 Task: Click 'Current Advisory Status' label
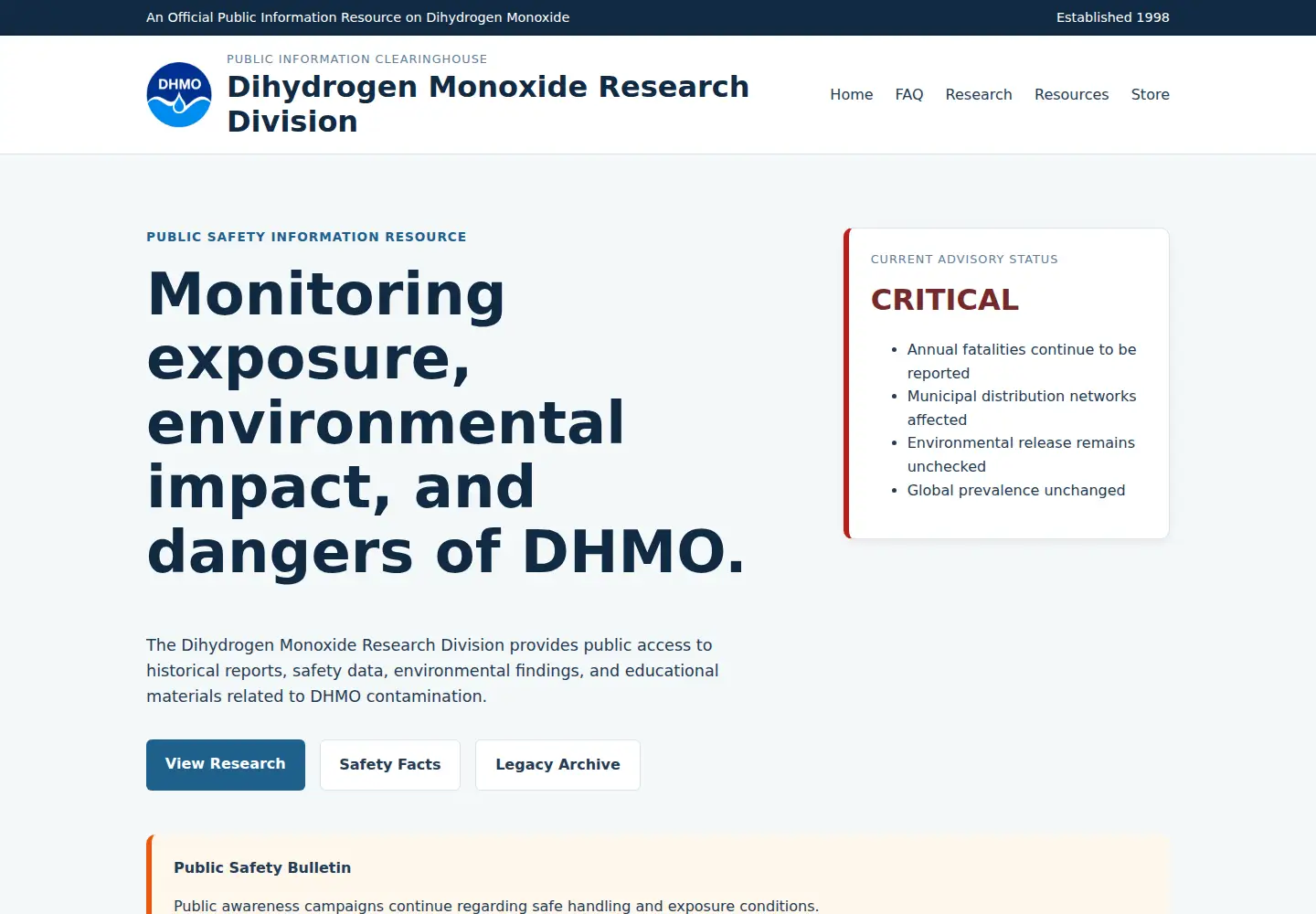(x=964, y=260)
